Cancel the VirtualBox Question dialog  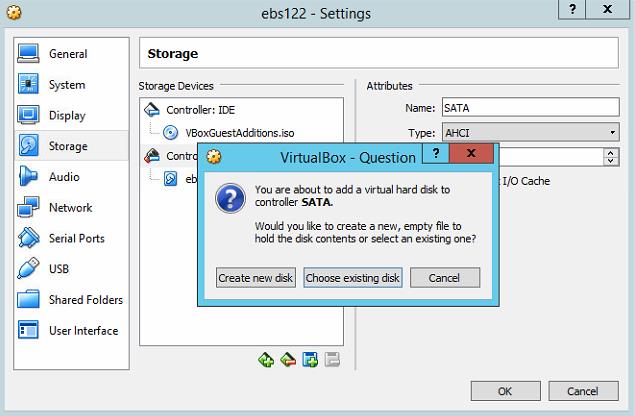pos(445,278)
